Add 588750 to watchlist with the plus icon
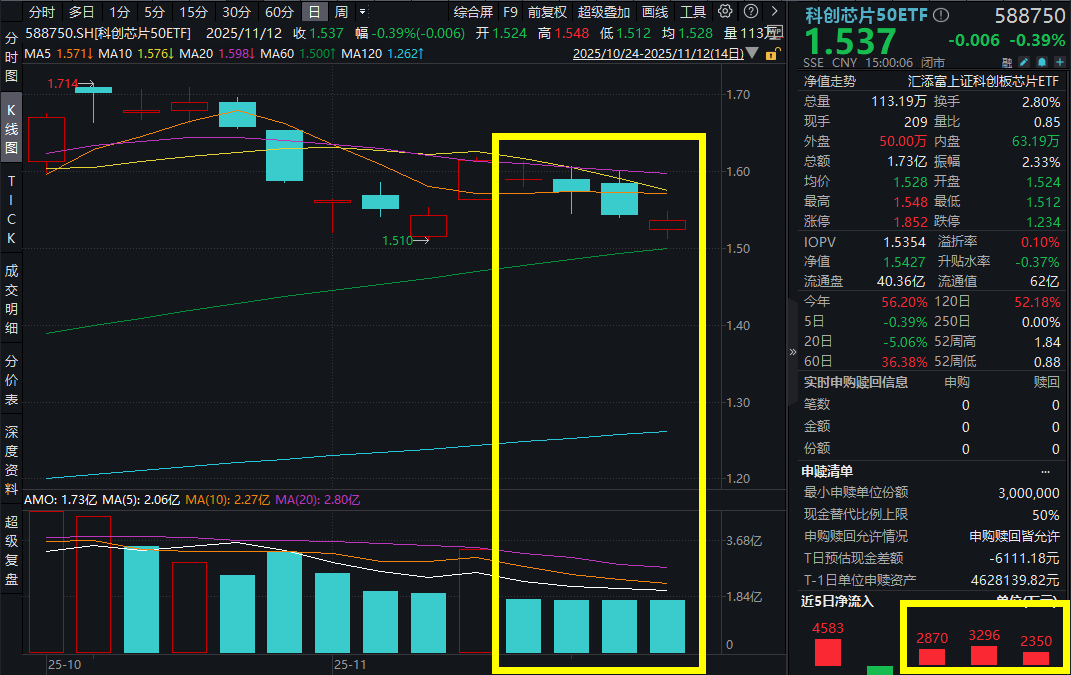Screen dimensions: 1071x675 point(1060,62)
